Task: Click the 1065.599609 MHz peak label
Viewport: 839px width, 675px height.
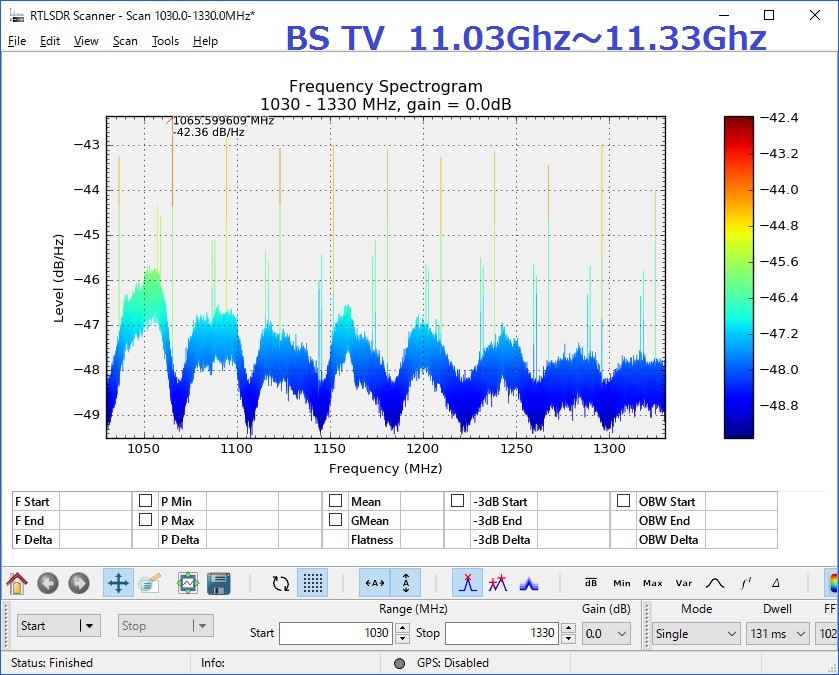Action: [x=223, y=126]
